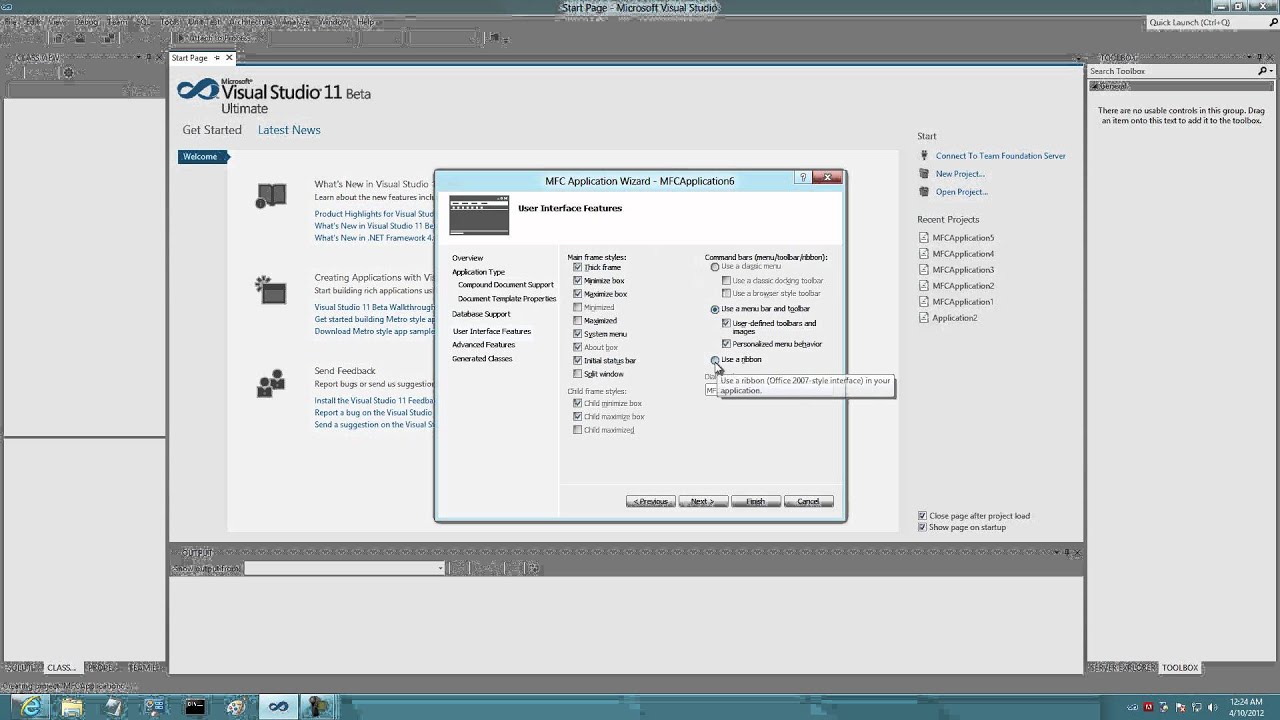Click Connect To Team Foundation Server link

tap(1000, 156)
